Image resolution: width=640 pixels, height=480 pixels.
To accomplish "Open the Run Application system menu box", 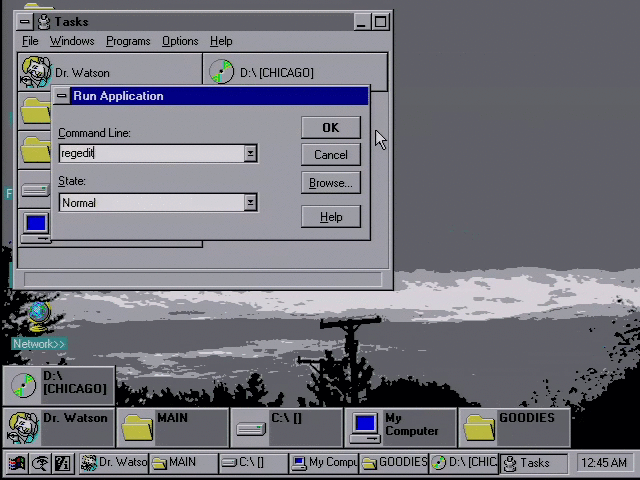I will coord(62,96).
